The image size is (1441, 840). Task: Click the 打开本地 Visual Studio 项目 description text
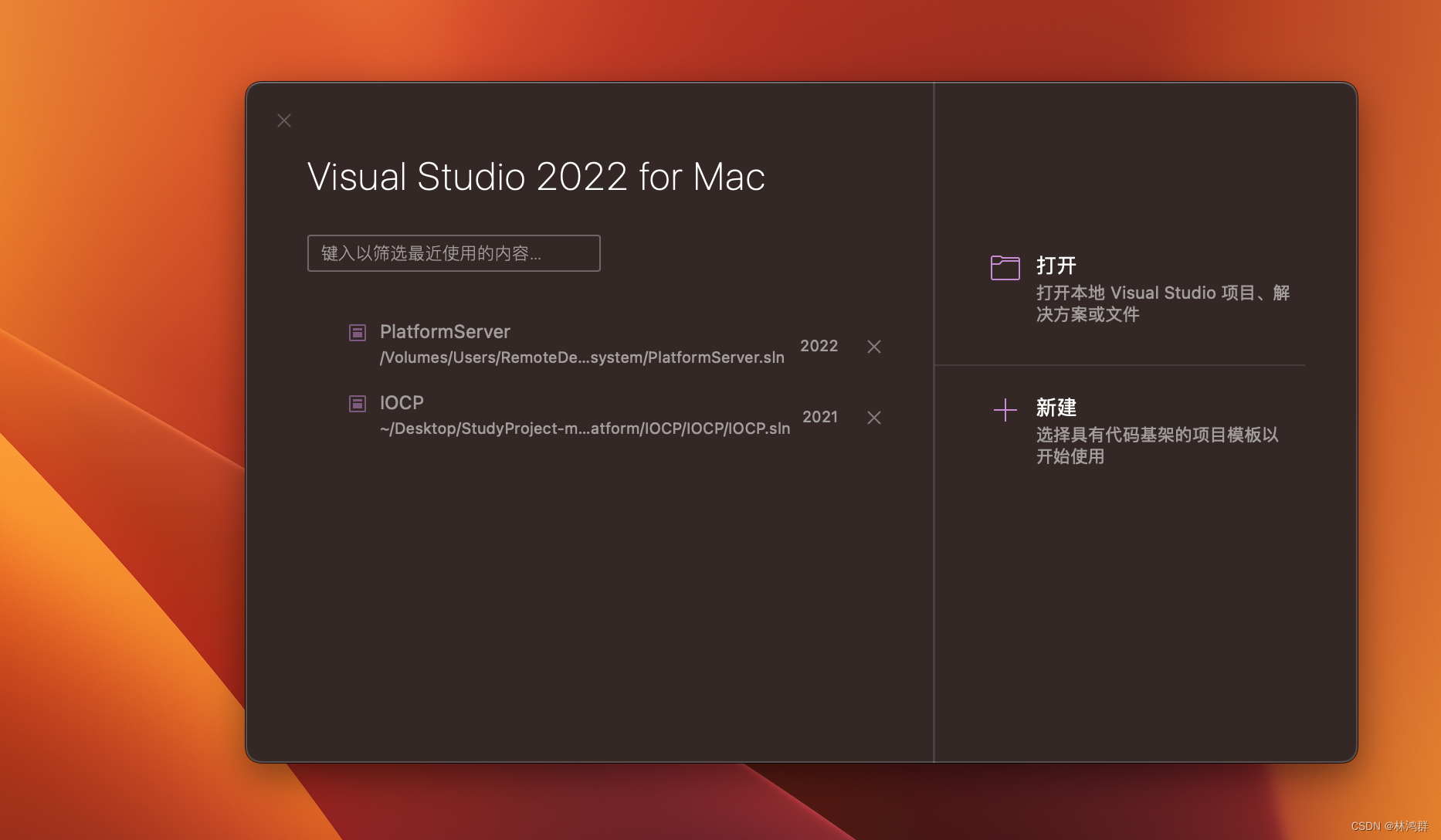click(1163, 303)
